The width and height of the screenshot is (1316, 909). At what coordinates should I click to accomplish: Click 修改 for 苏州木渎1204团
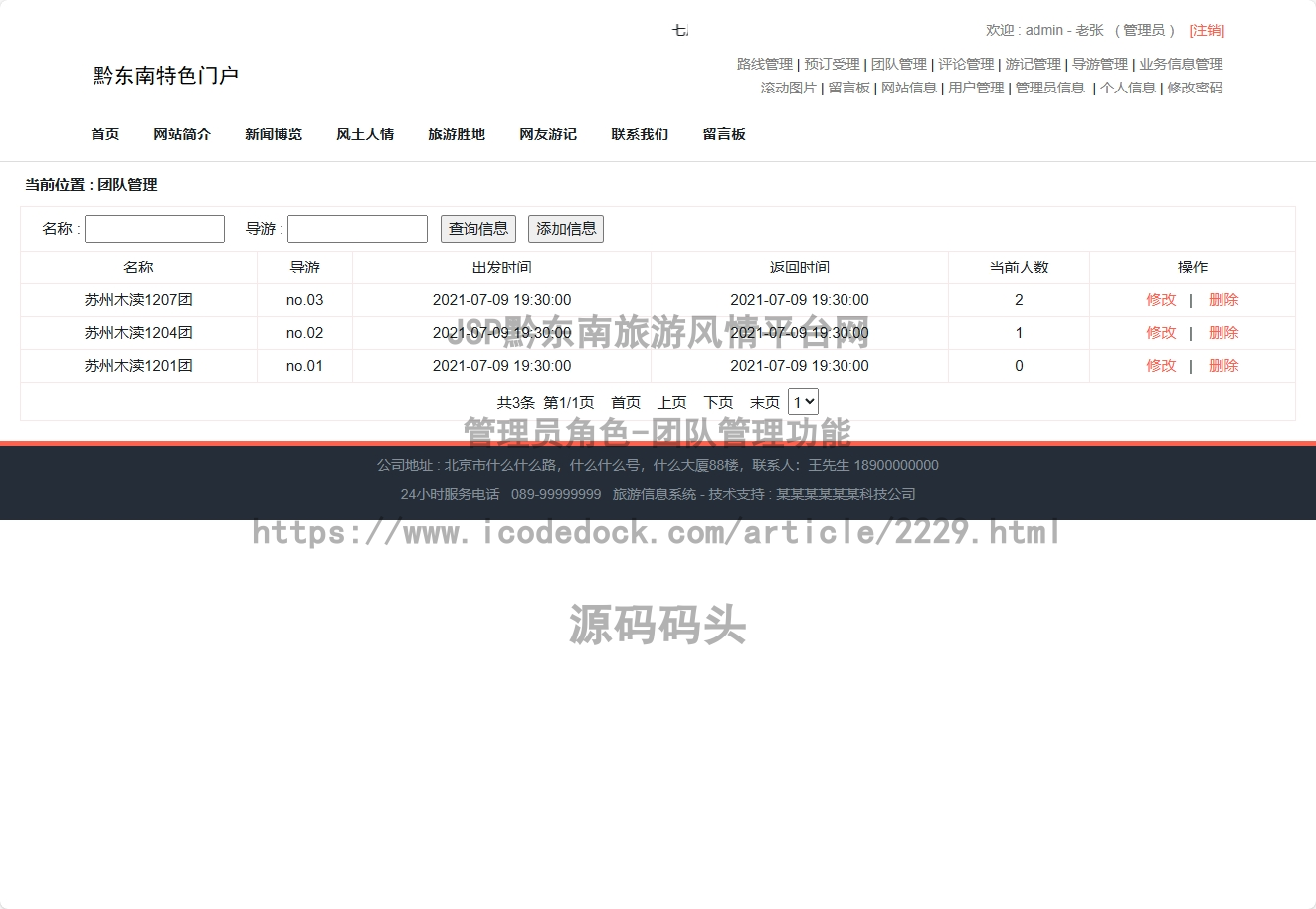coord(1161,333)
